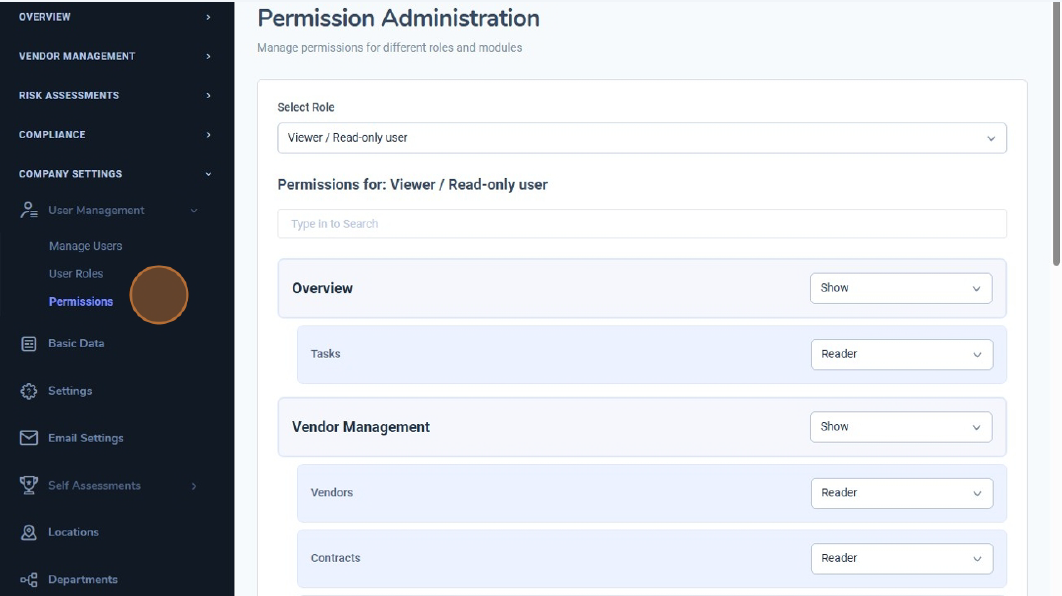Click the Locations pin icon

click(x=29, y=532)
